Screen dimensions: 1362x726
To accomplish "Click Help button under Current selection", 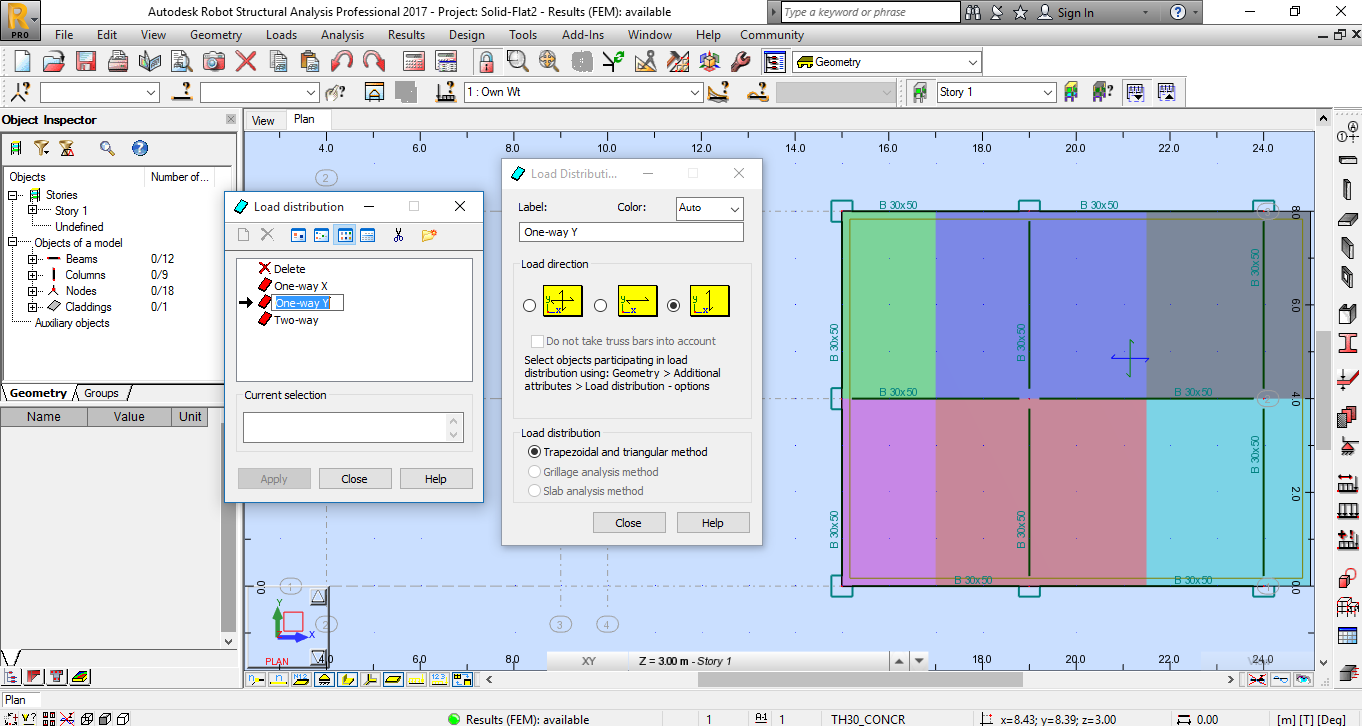I will tap(436, 479).
